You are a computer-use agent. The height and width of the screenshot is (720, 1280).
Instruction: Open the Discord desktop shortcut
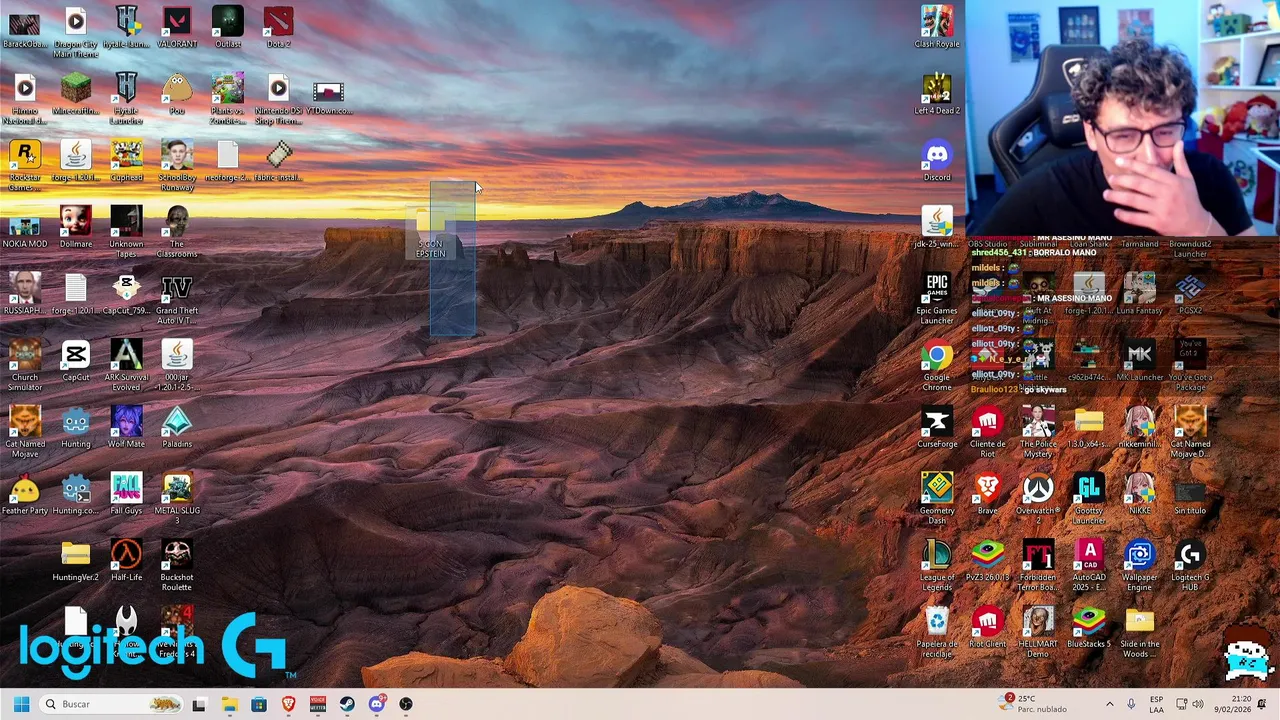[937, 161]
